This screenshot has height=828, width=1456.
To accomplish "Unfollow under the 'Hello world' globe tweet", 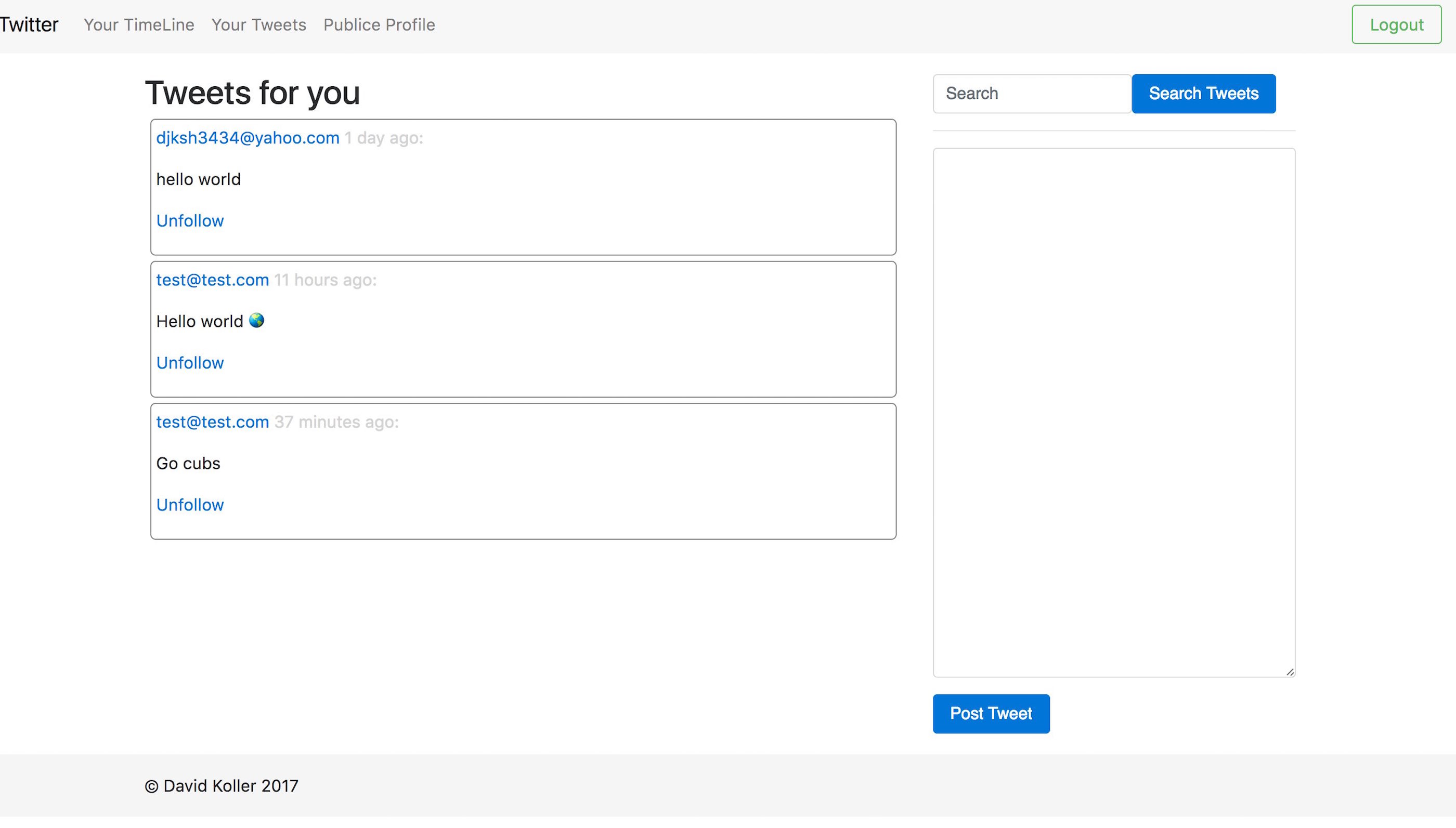I will (x=190, y=363).
